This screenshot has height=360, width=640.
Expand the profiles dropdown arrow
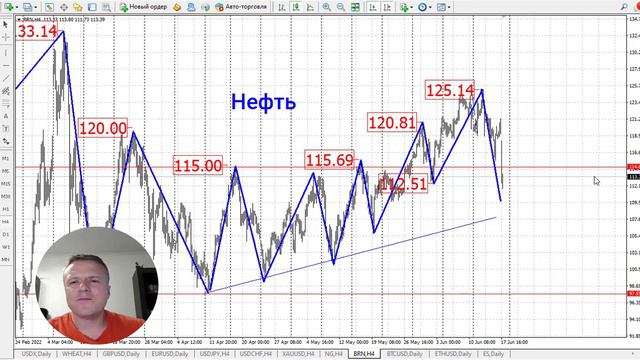click(36, 7)
